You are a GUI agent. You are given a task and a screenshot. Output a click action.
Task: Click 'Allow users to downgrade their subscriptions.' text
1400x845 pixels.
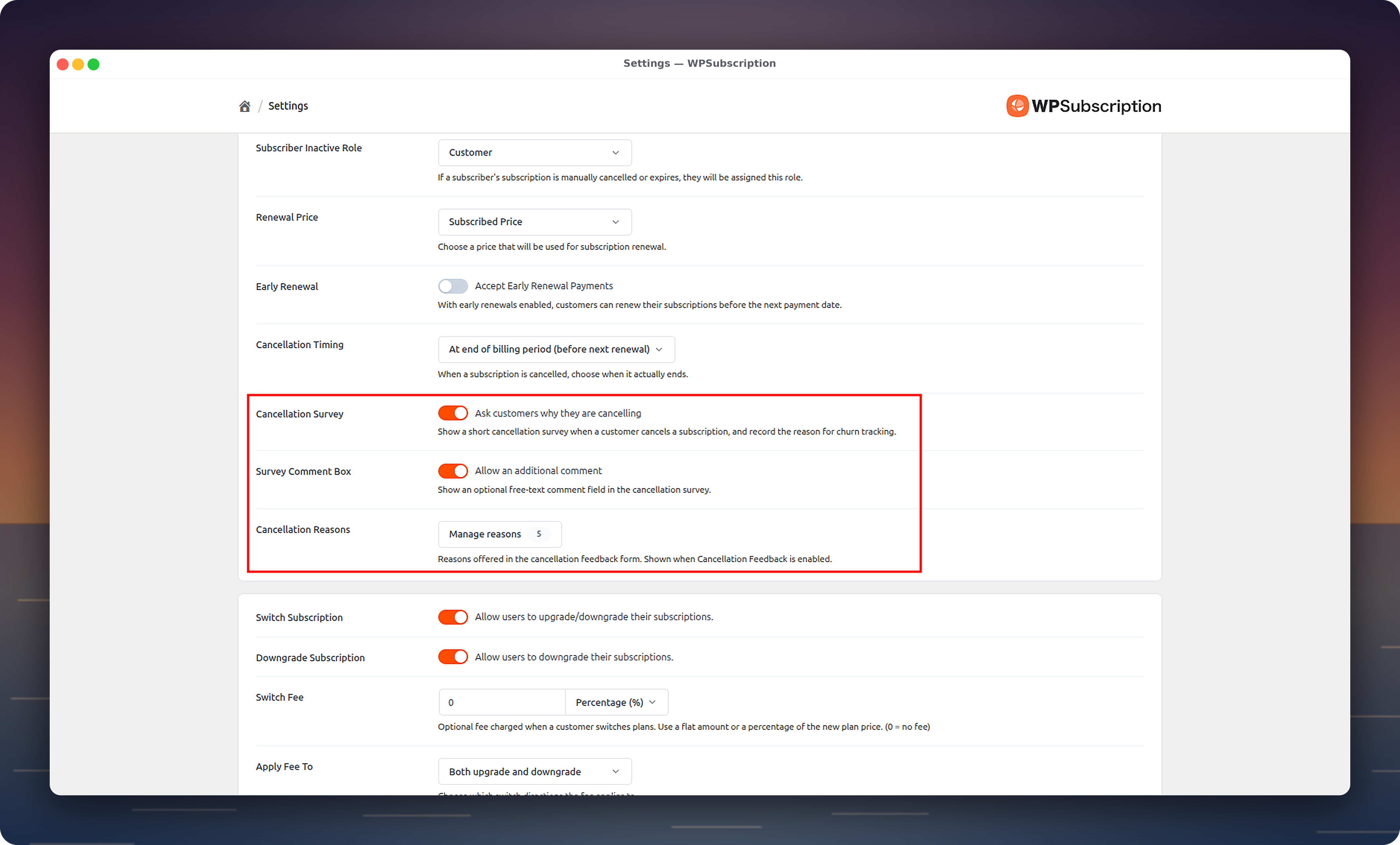click(x=574, y=657)
